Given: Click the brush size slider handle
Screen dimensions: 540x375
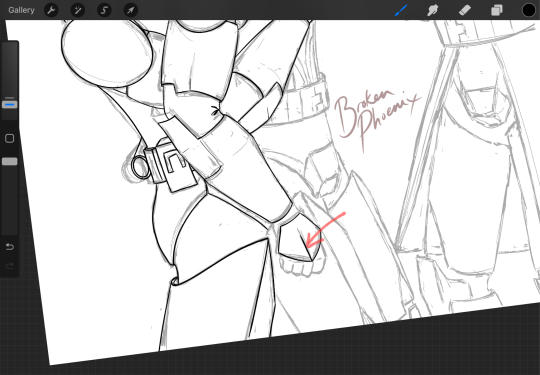Looking at the screenshot, I should 10,104.
